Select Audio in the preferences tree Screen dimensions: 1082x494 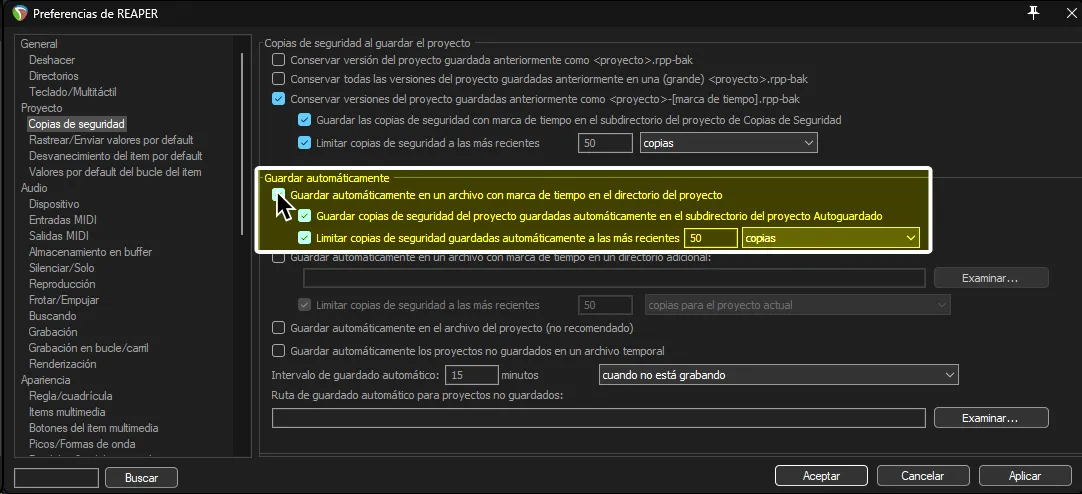tap(34, 188)
